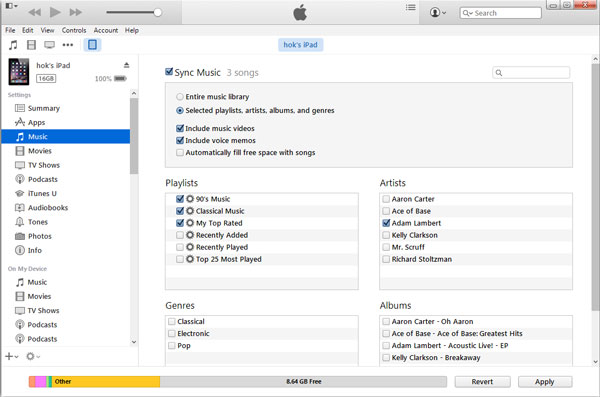Open Music under On My Device
This screenshot has height=397, width=600.
coord(37,282)
